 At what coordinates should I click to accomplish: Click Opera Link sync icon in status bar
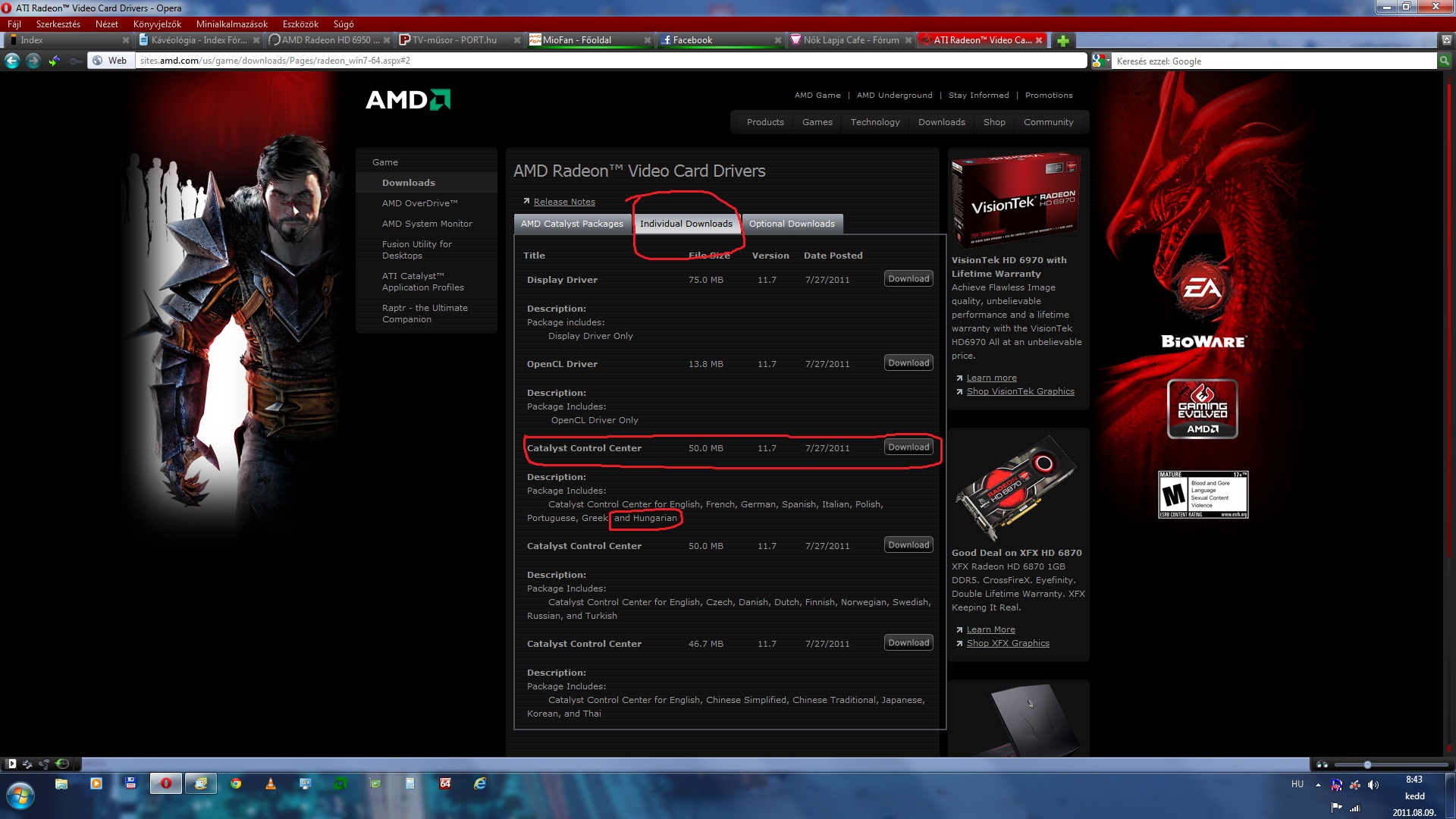tap(28, 764)
